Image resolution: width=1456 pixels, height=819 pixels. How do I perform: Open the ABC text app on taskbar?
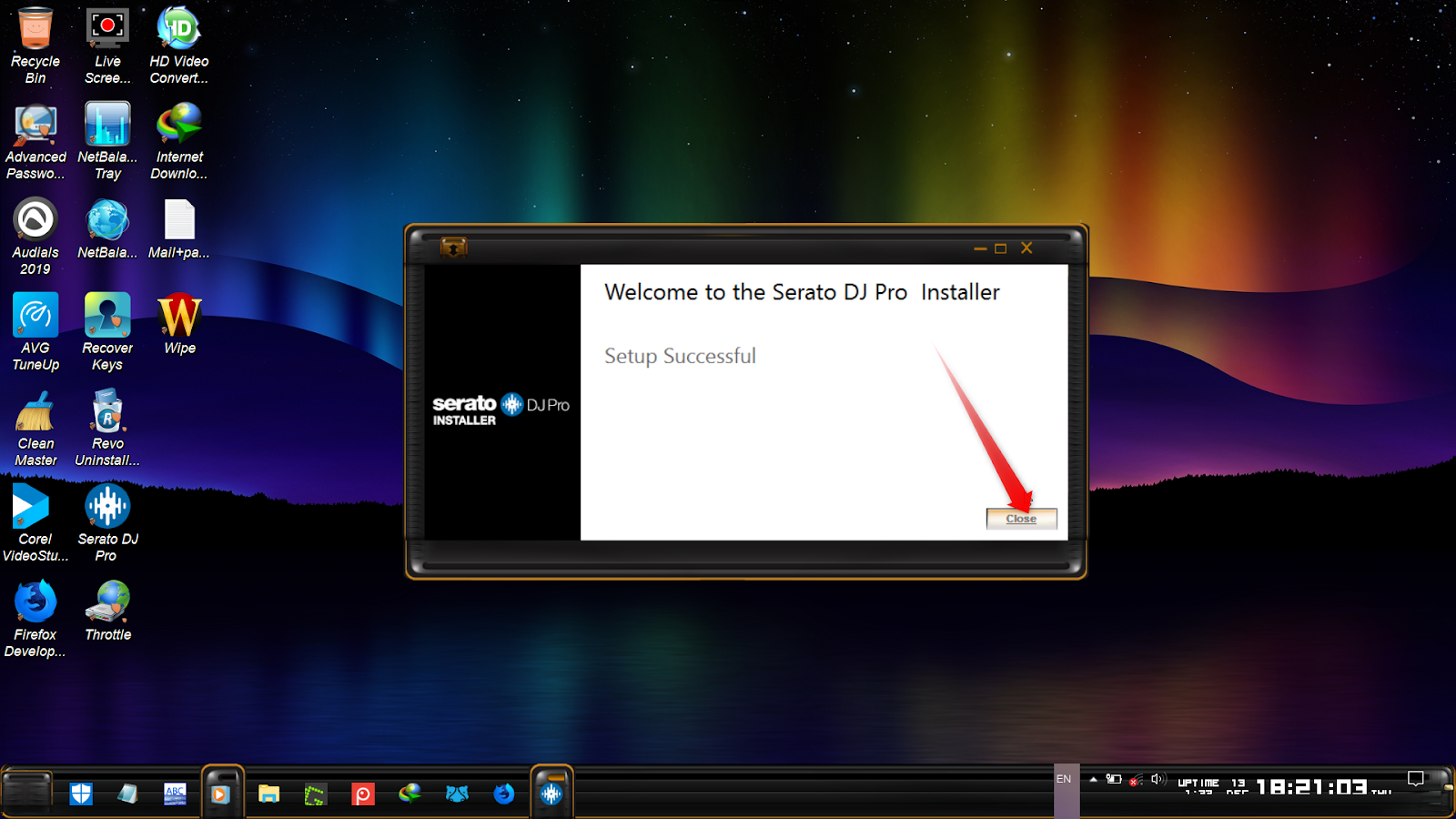point(175,794)
